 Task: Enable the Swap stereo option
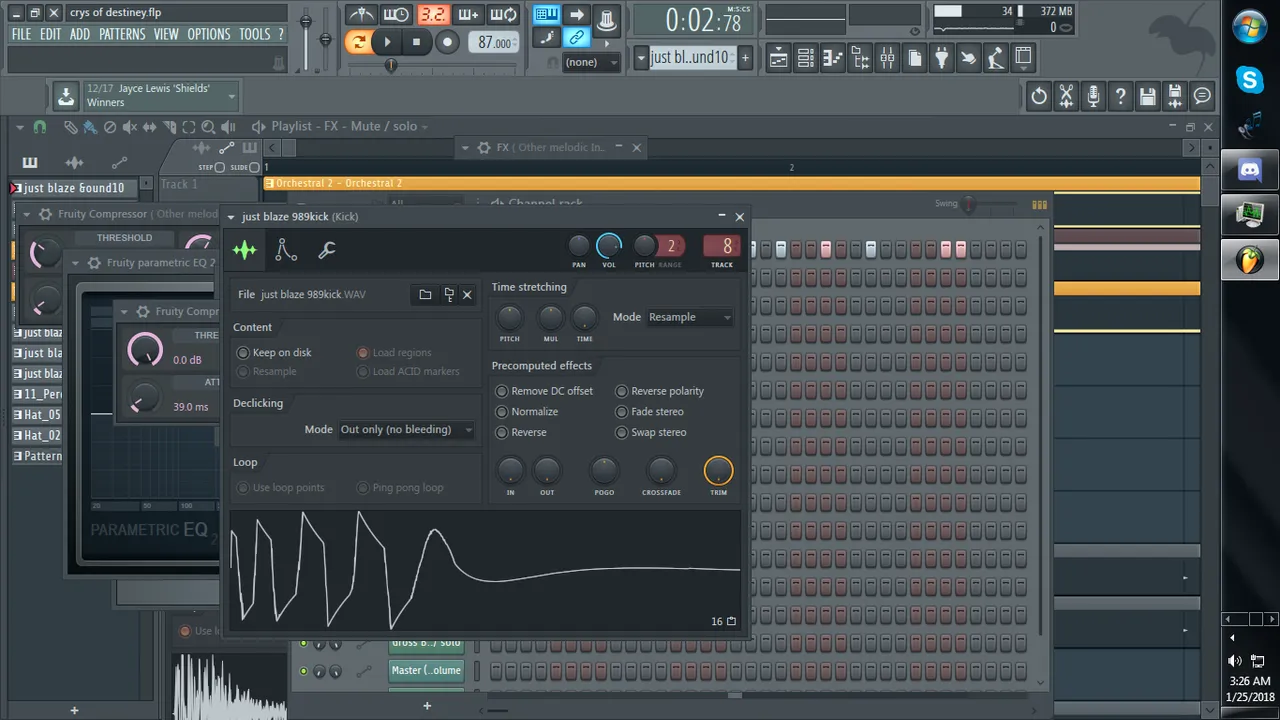(x=651, y=433)
